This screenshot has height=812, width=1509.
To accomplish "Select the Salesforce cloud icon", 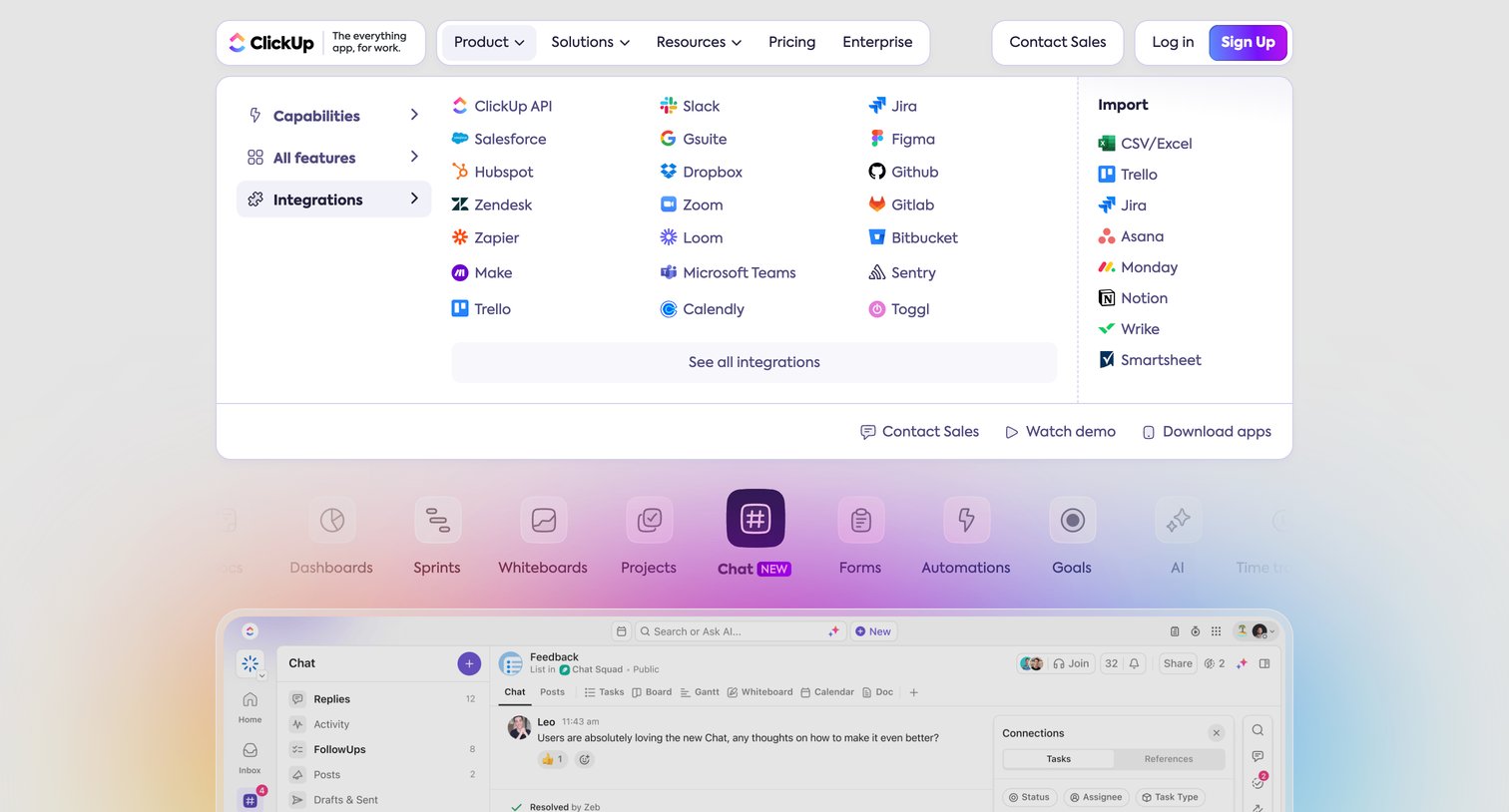I will coord(460,139).
